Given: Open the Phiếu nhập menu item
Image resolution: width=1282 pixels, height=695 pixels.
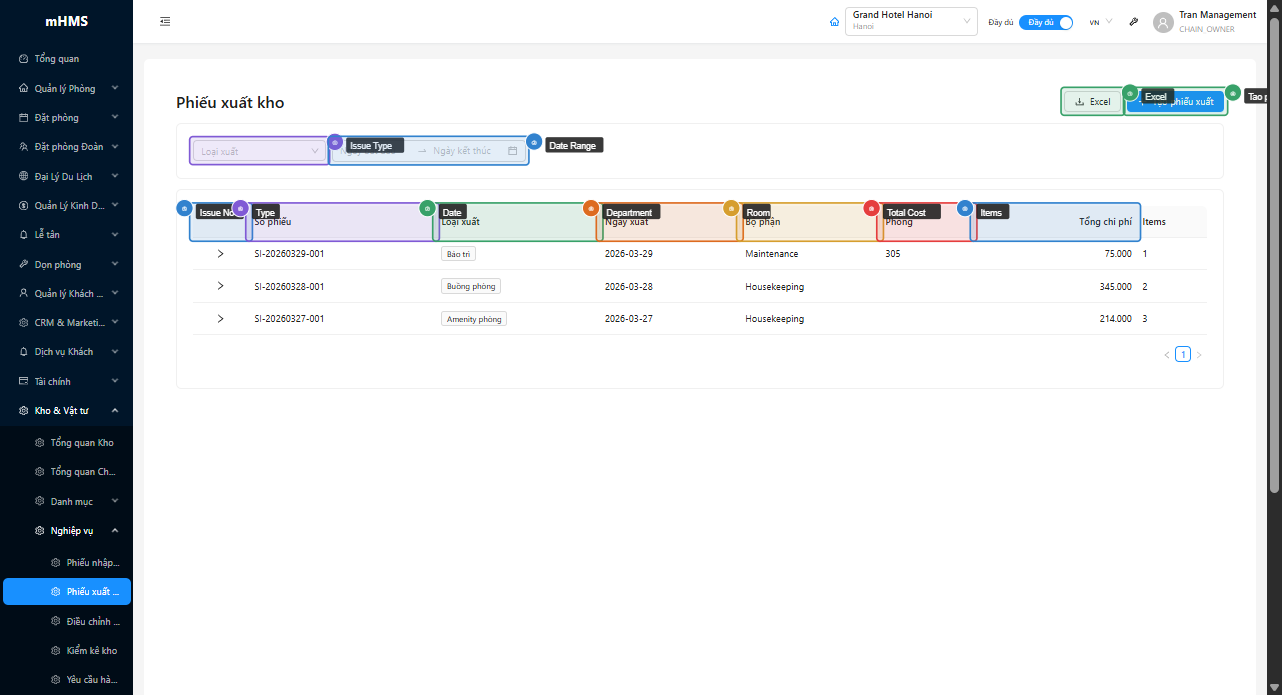Looking at the screenshot, I should coord(92,563).
